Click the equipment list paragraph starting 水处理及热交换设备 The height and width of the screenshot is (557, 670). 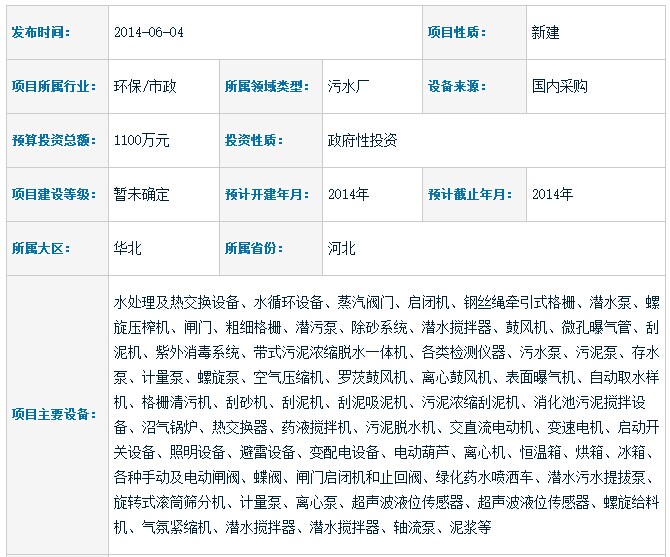click(x=387, y=415)
